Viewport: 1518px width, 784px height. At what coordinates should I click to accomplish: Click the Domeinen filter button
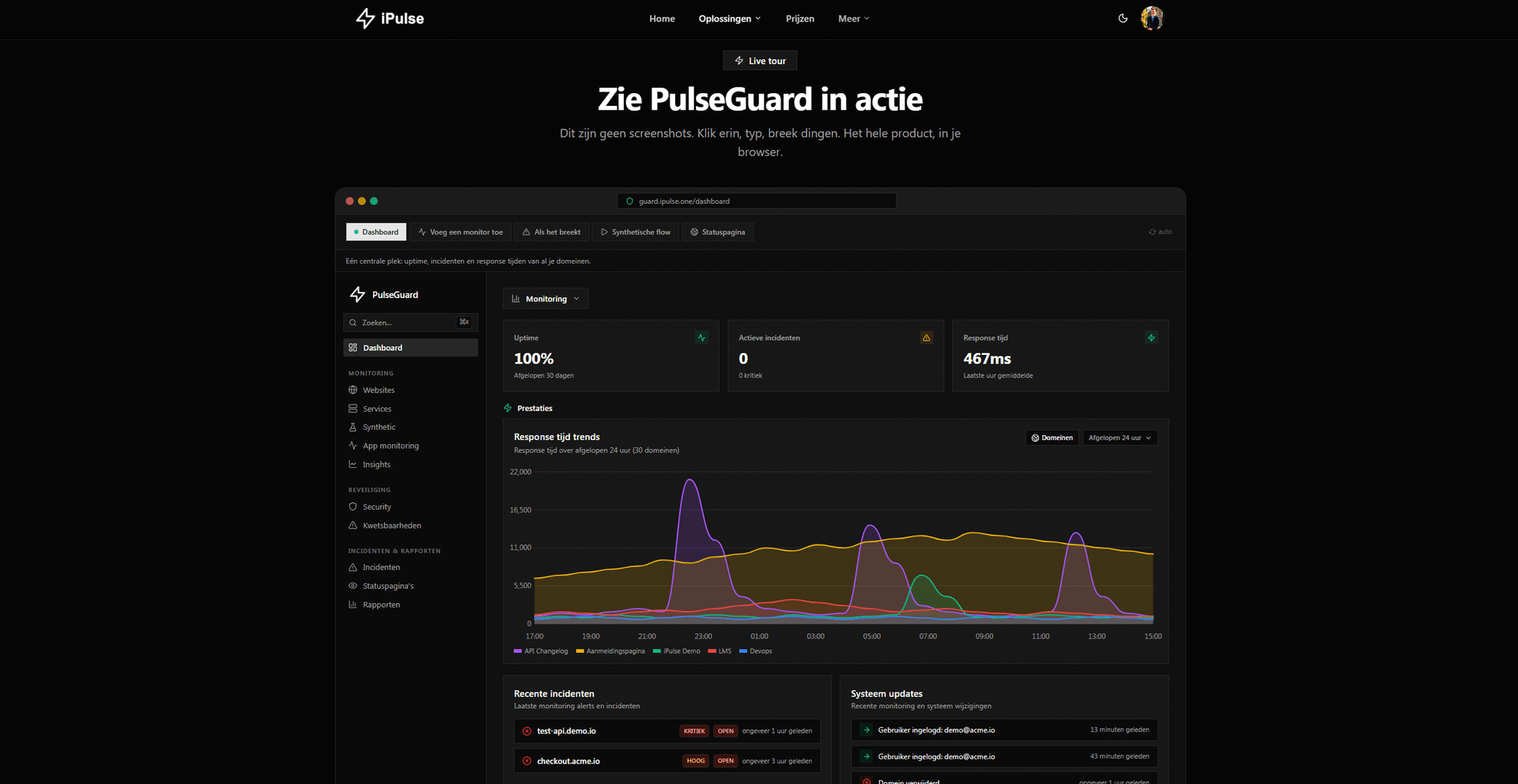click(1052, 438)
